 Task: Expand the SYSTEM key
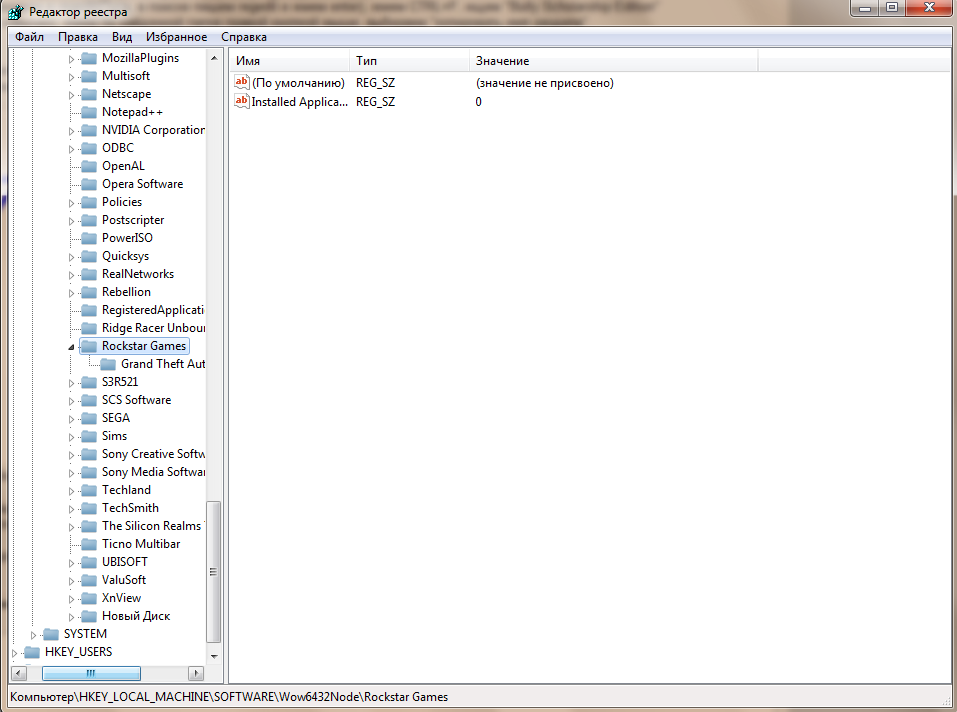pyautogui.click(x=34, y=635)
